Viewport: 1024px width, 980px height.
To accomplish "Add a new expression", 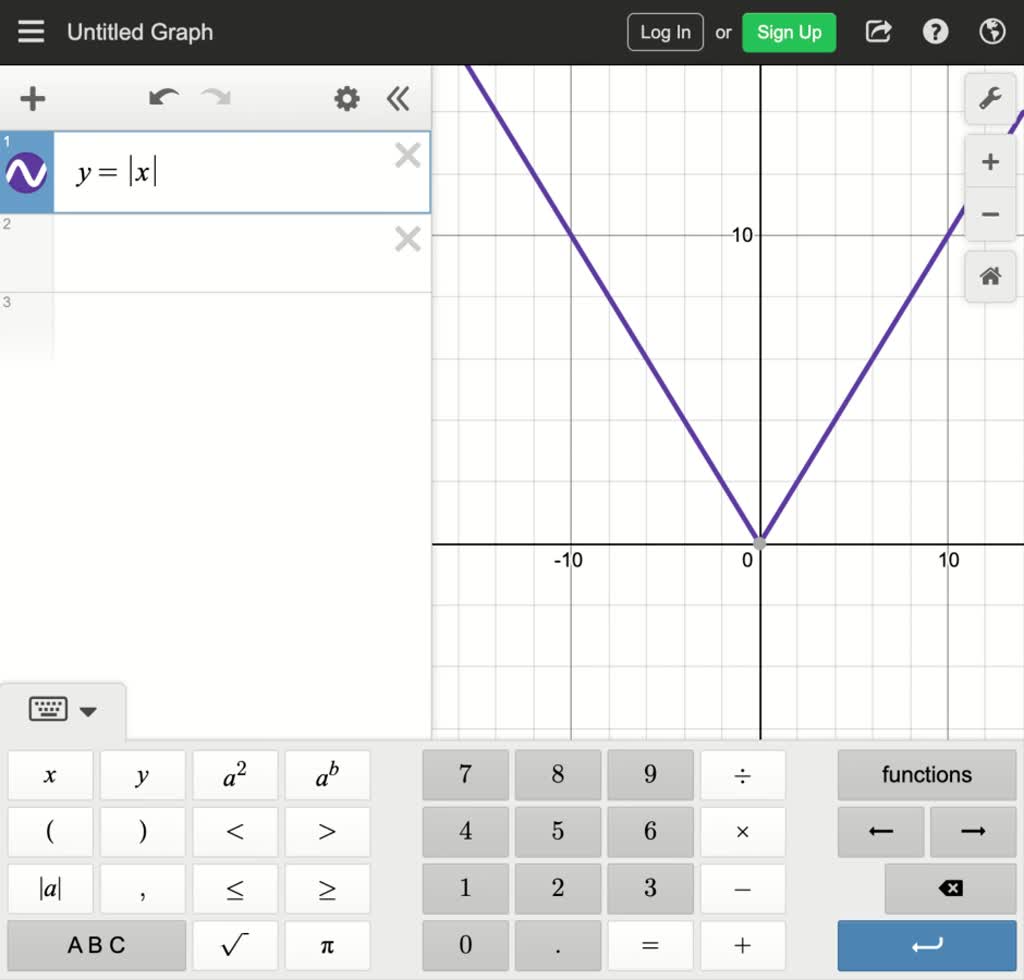I will coord(31,98).
